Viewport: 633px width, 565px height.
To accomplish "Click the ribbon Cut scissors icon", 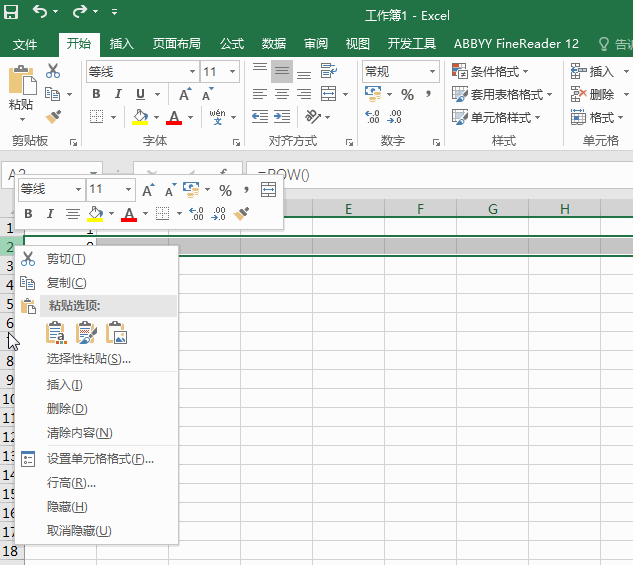I will pos(53,71).
